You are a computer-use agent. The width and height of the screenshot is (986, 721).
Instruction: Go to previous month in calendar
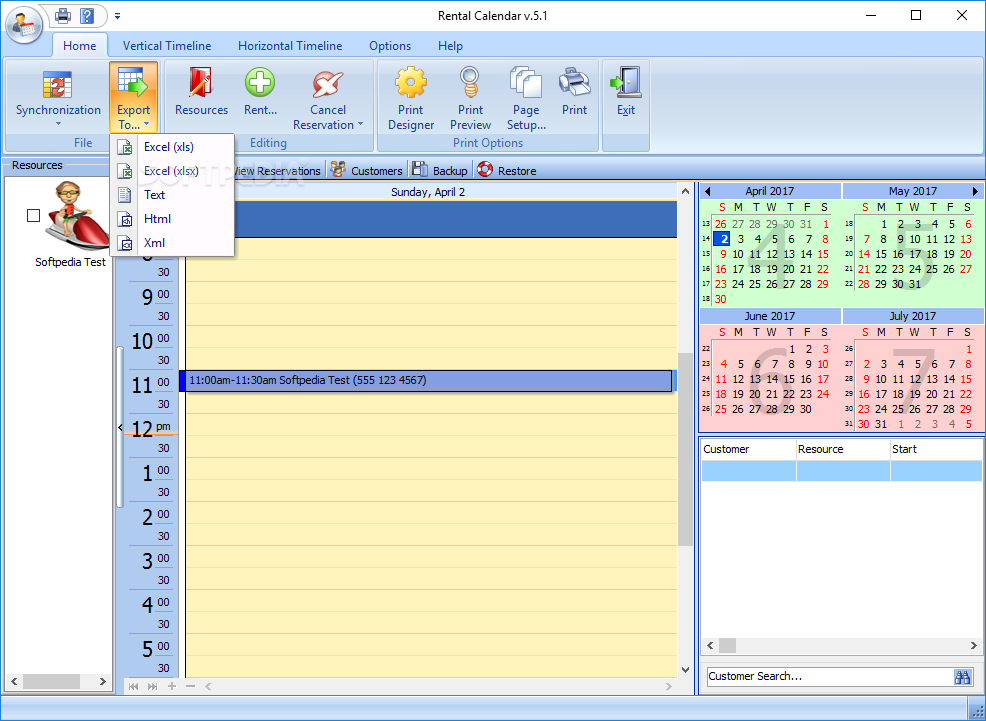[x=707, y=191]
